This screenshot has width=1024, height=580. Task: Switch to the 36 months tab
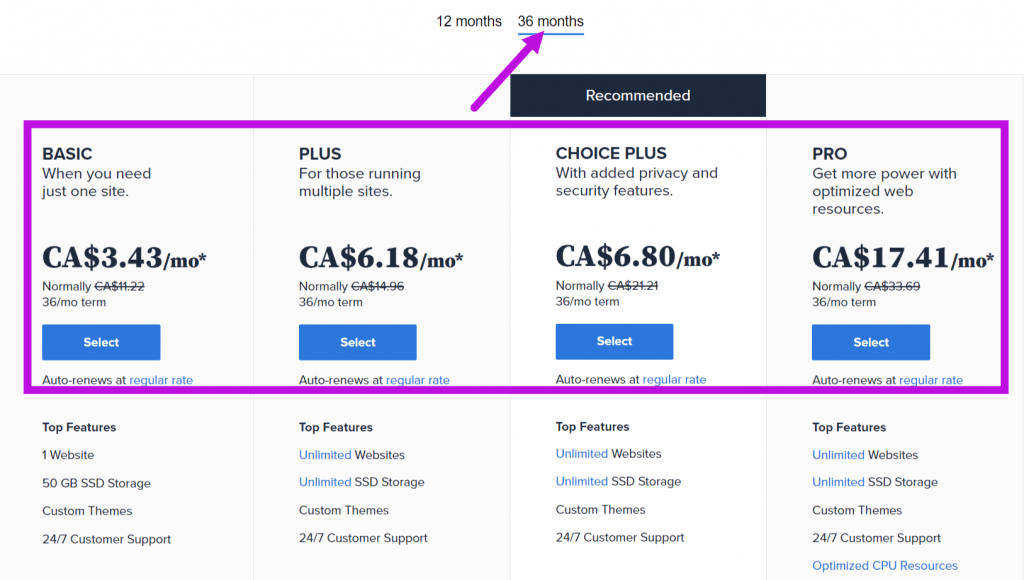coord(550,21)
